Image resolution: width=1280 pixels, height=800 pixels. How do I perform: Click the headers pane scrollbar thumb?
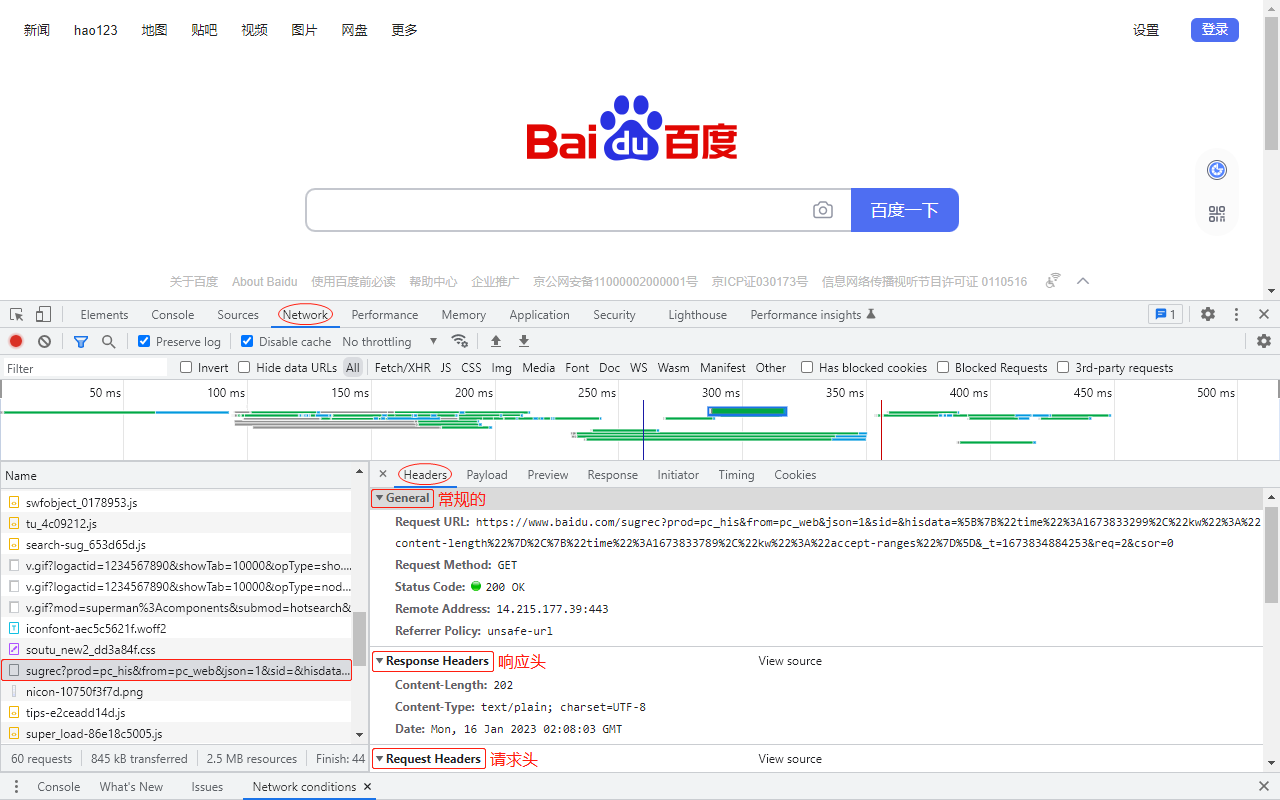[1271, 553]
